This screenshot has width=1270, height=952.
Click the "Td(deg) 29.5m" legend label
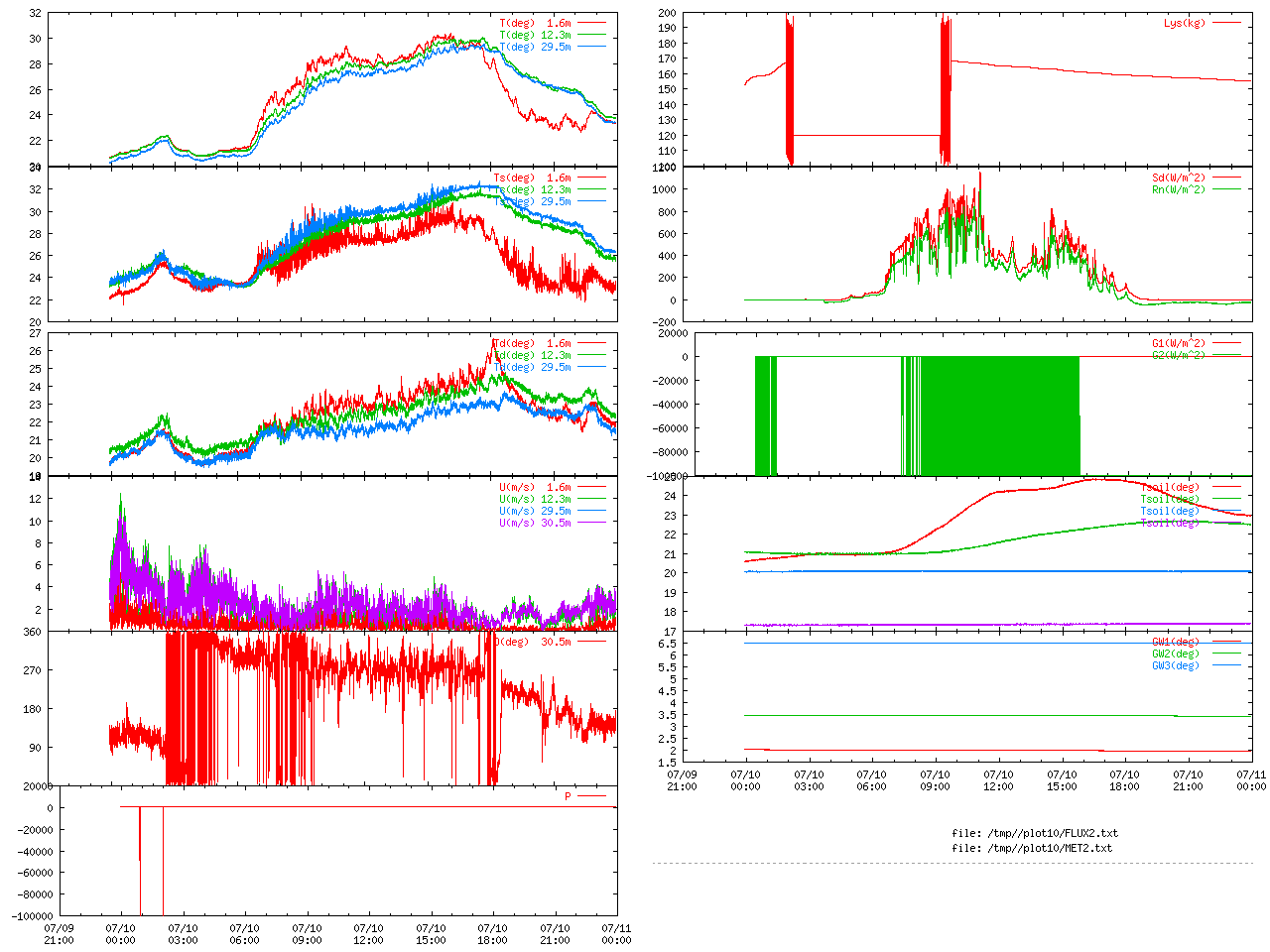pos(532,367)
